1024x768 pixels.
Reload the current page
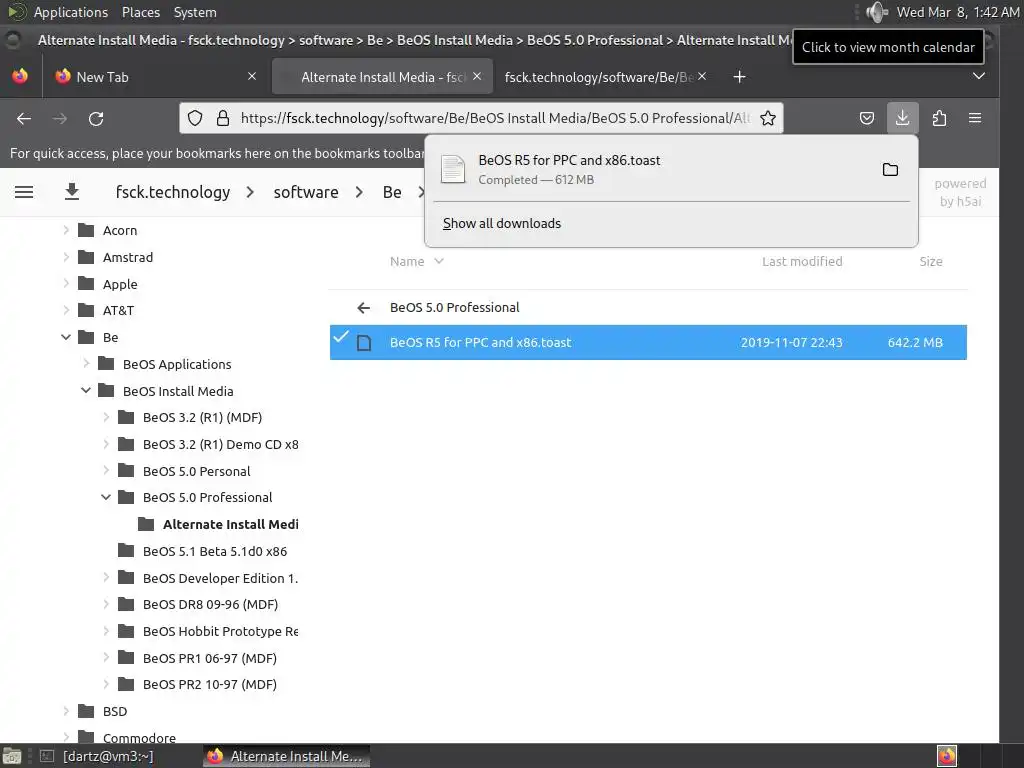tap(96, 118)
